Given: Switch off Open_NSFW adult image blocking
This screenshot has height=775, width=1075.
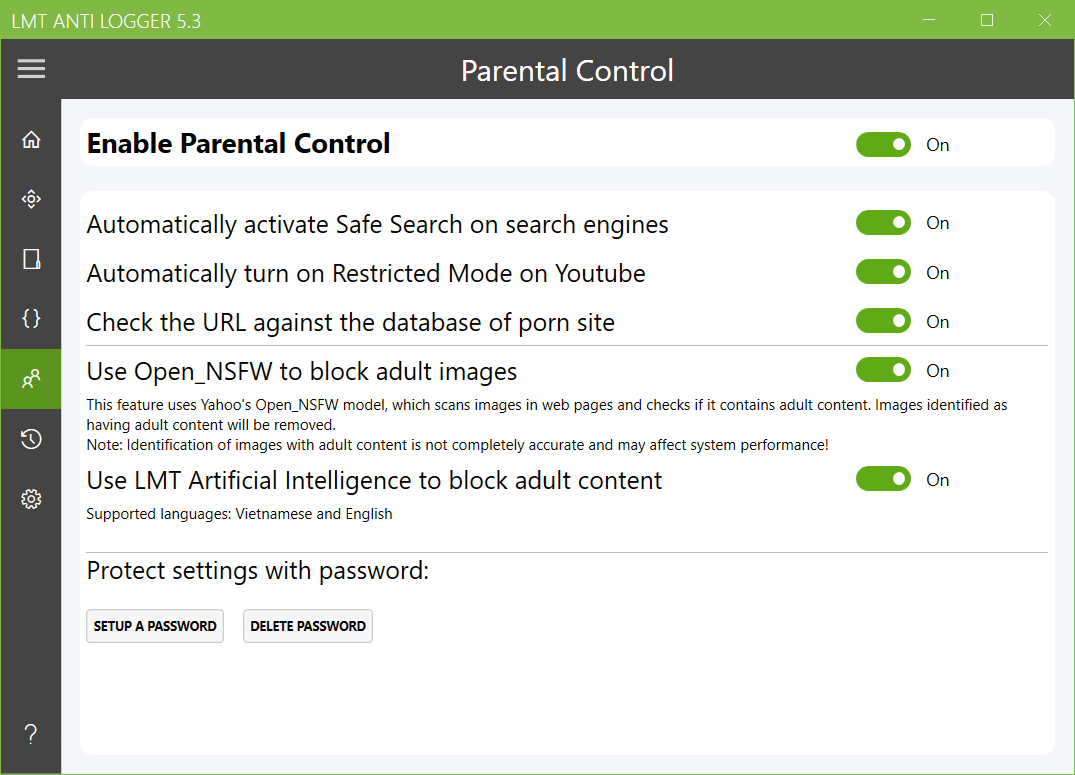Looking at the screenshot, I should (883, 370).
